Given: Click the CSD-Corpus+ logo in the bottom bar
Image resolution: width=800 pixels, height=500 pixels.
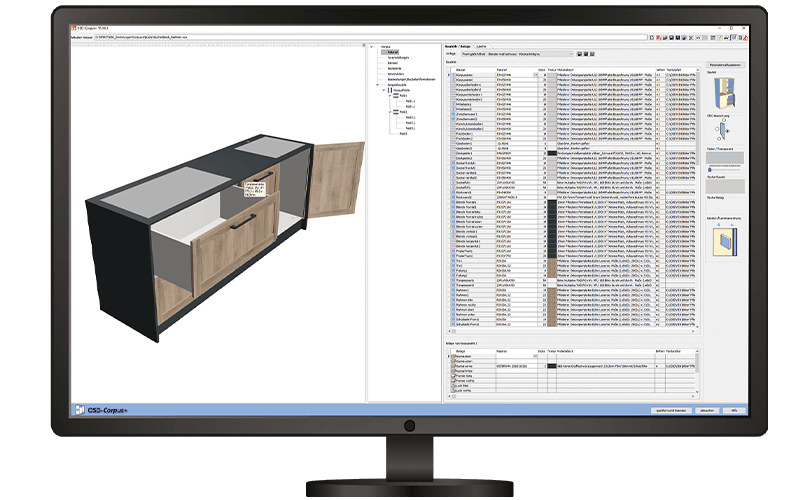Looking at the screenshot, I should (102, 410).
